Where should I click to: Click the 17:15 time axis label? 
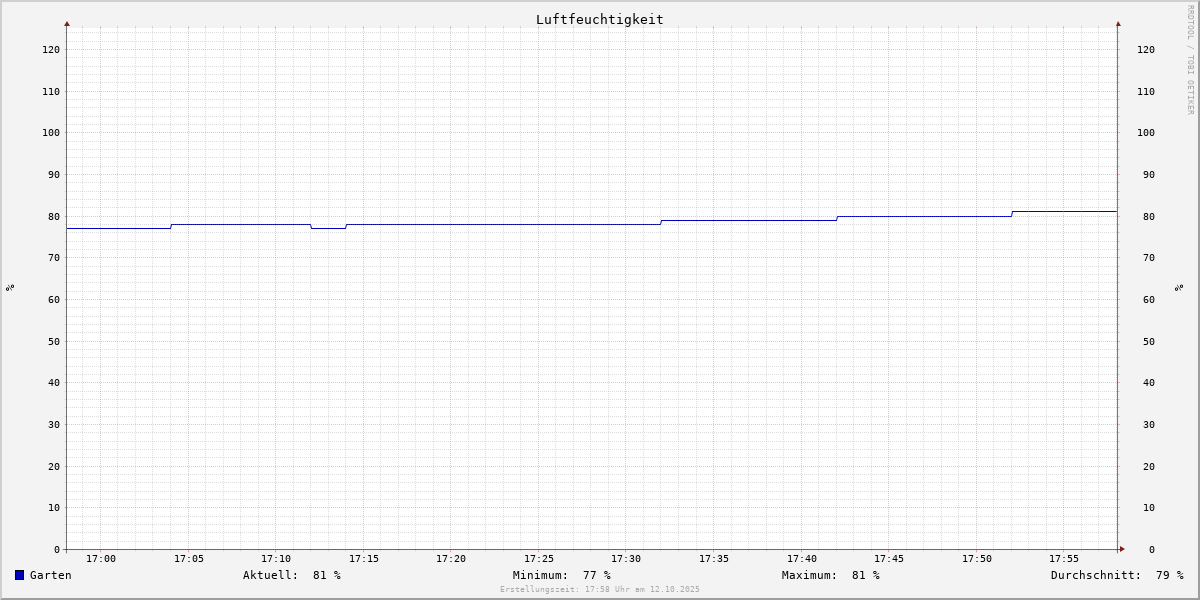(363, 558)
